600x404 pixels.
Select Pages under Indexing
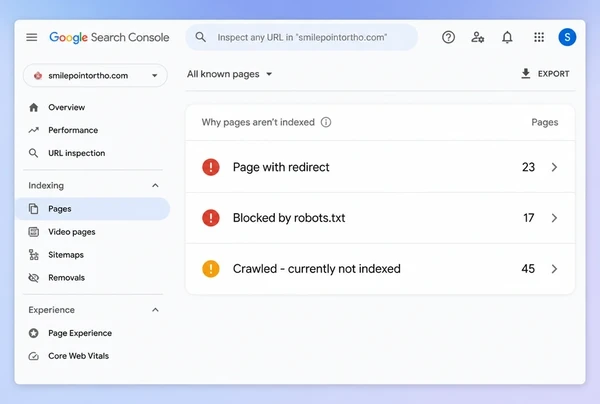pyautogui.click(x=93, y=209)
